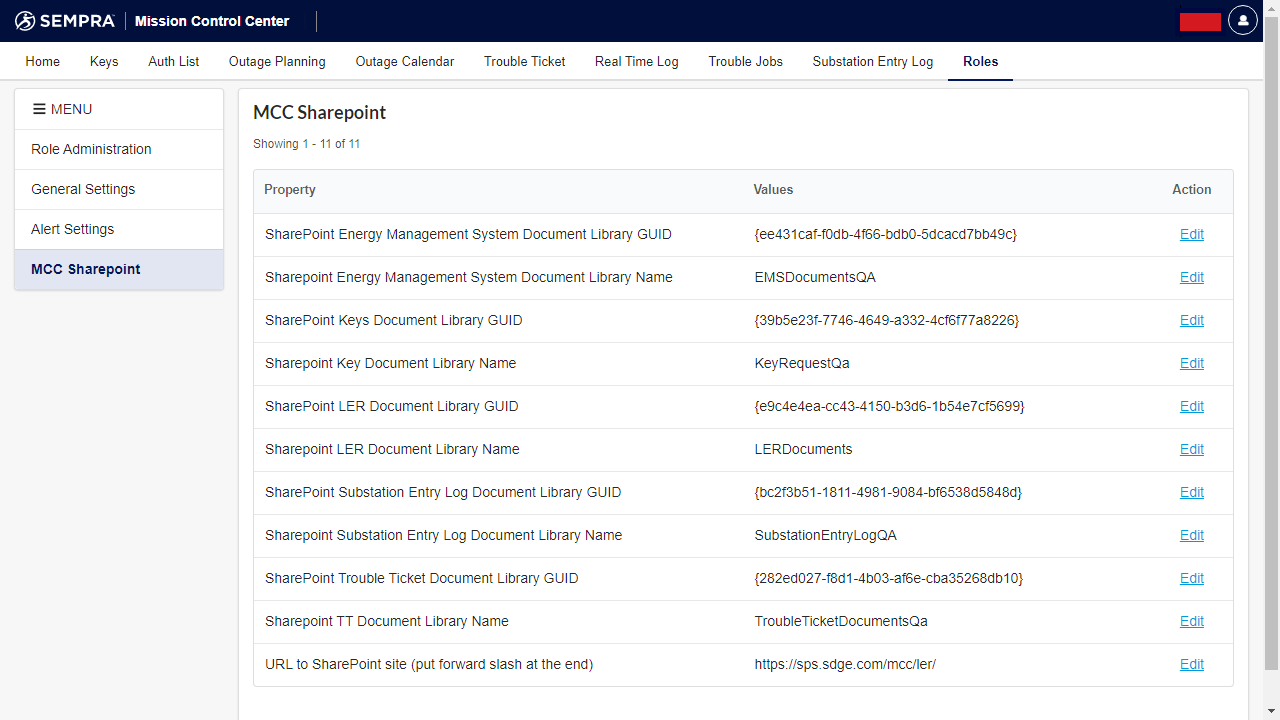Switch to the Roles tab

click(980, 61)
